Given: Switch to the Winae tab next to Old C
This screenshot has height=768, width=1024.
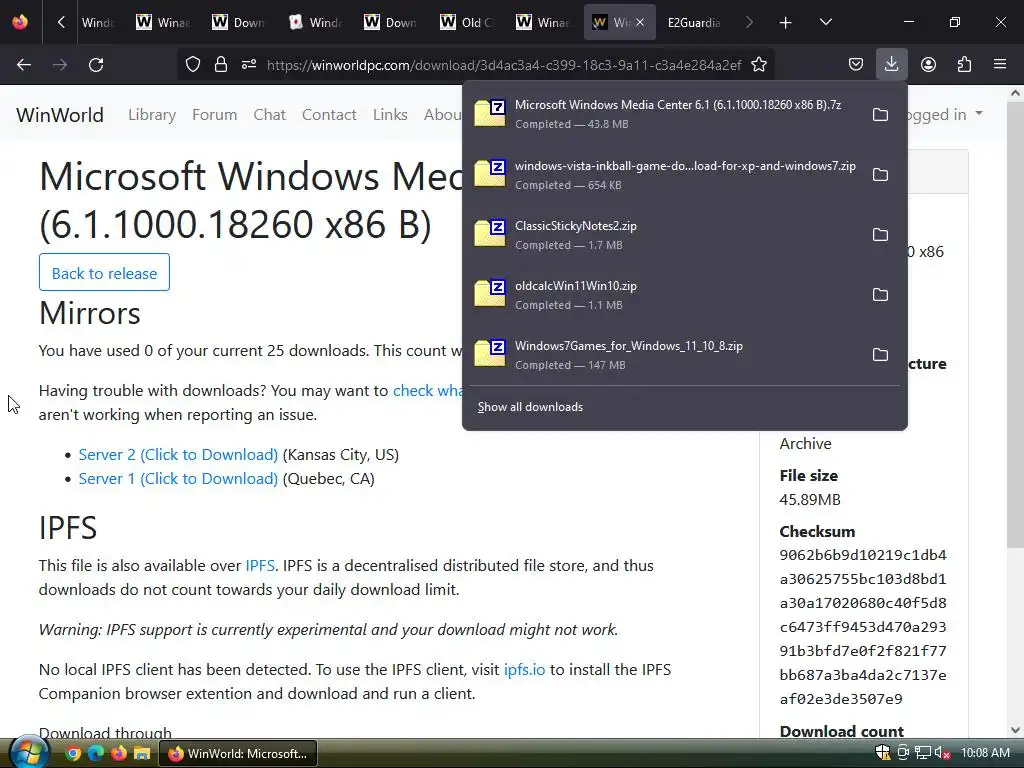Looking at the screenshot, I should (543, 22).
